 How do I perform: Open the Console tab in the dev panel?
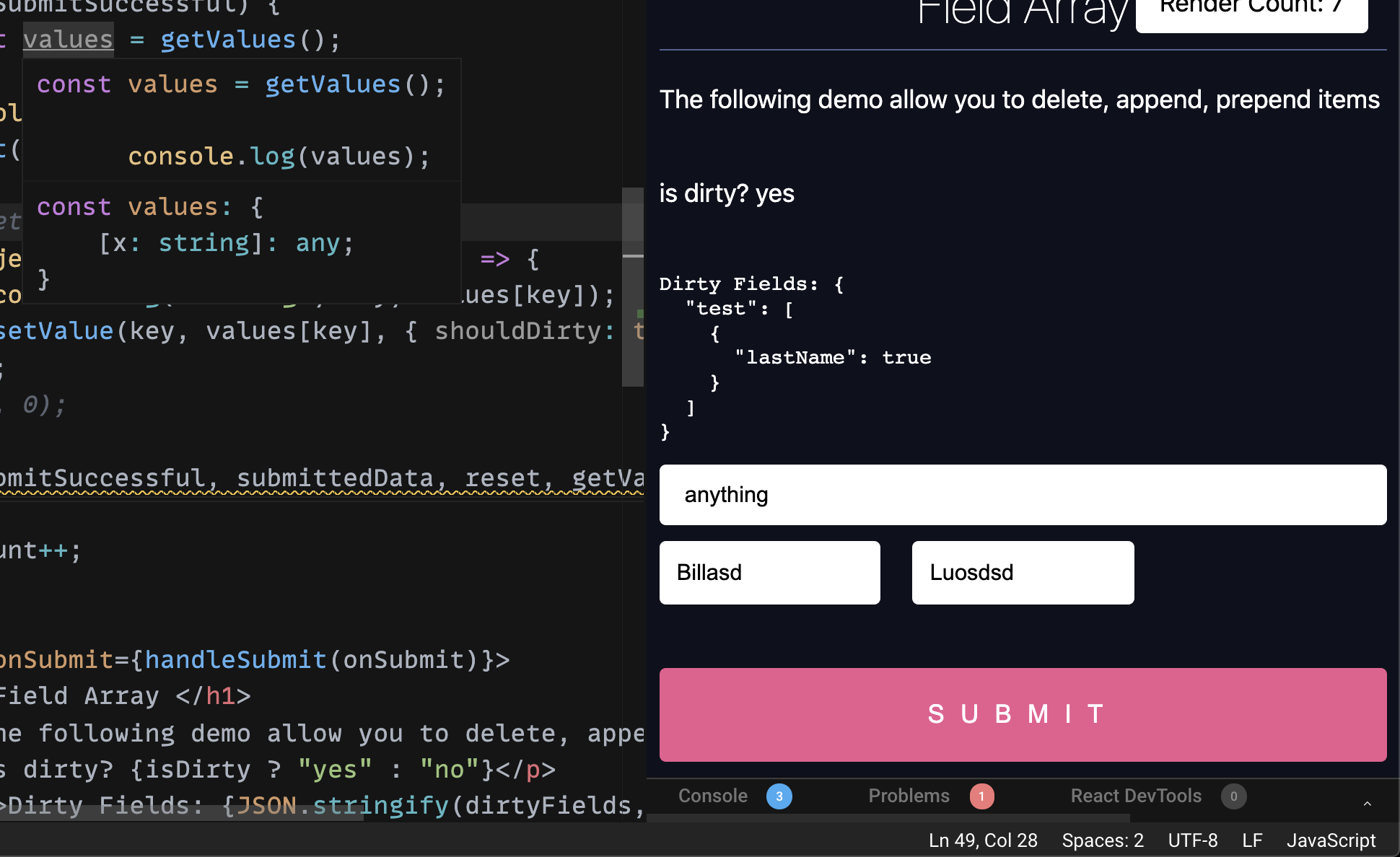(712, 796)
